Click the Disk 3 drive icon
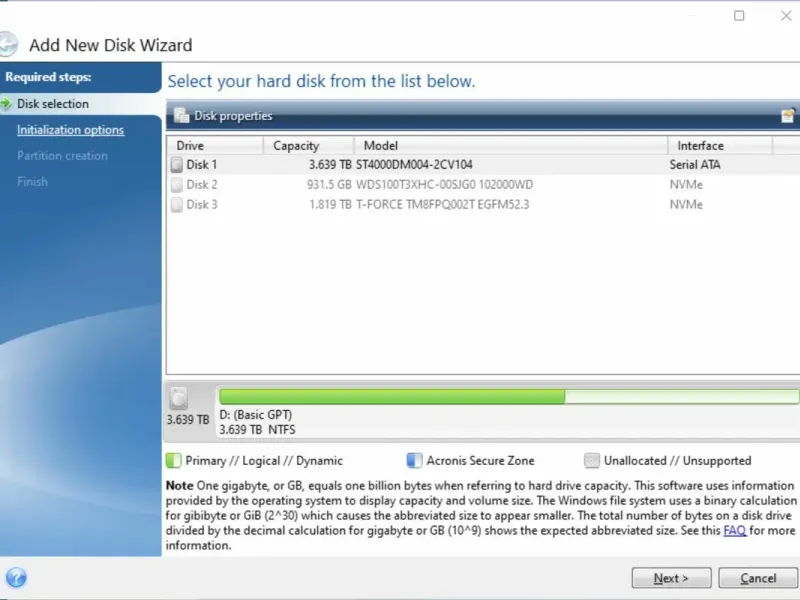The height and width of the screenshot is (600, 800). [x=177, y=205]
